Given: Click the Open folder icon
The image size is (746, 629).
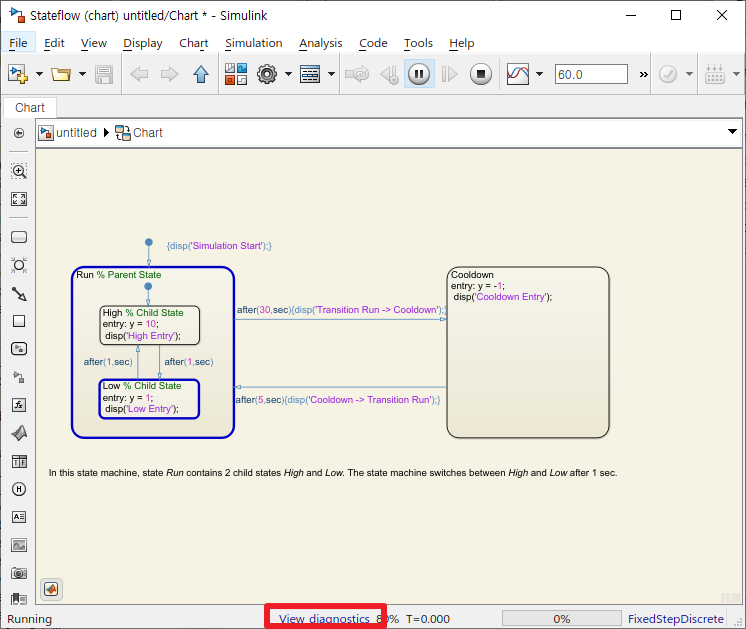Looking at the screenshot, I should click(61, 74).
